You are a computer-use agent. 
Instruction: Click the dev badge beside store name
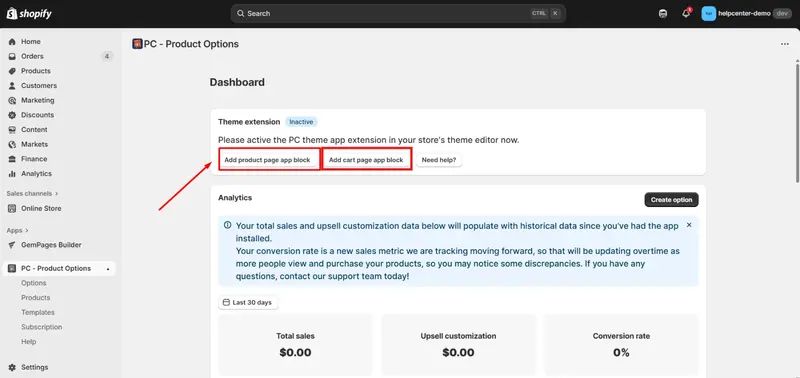782,14
